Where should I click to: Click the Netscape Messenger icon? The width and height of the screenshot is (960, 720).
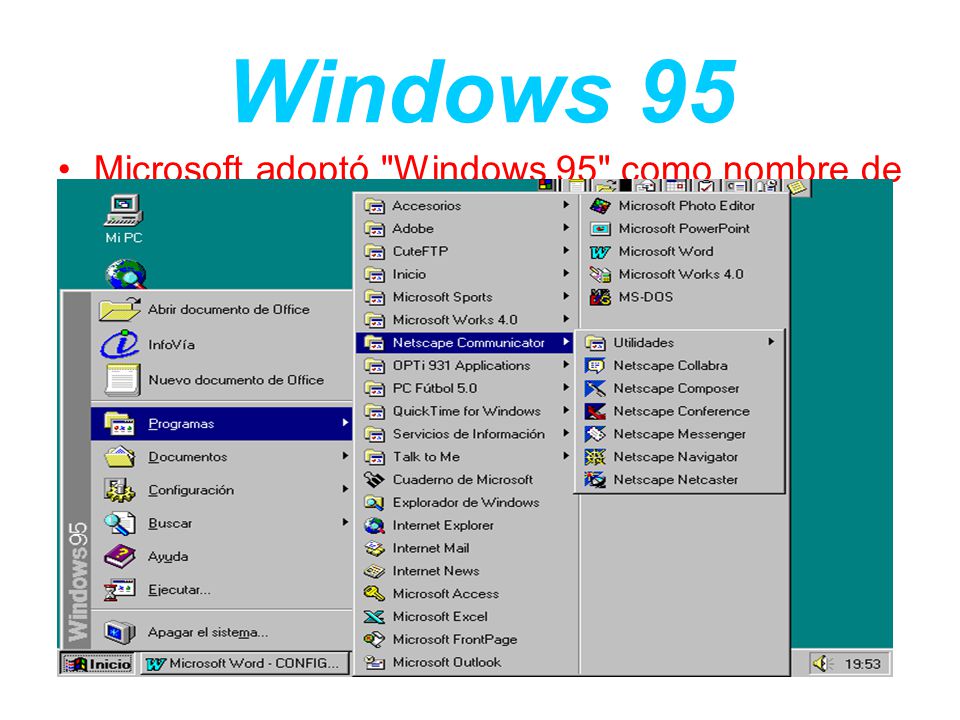[x=594, y=434]
